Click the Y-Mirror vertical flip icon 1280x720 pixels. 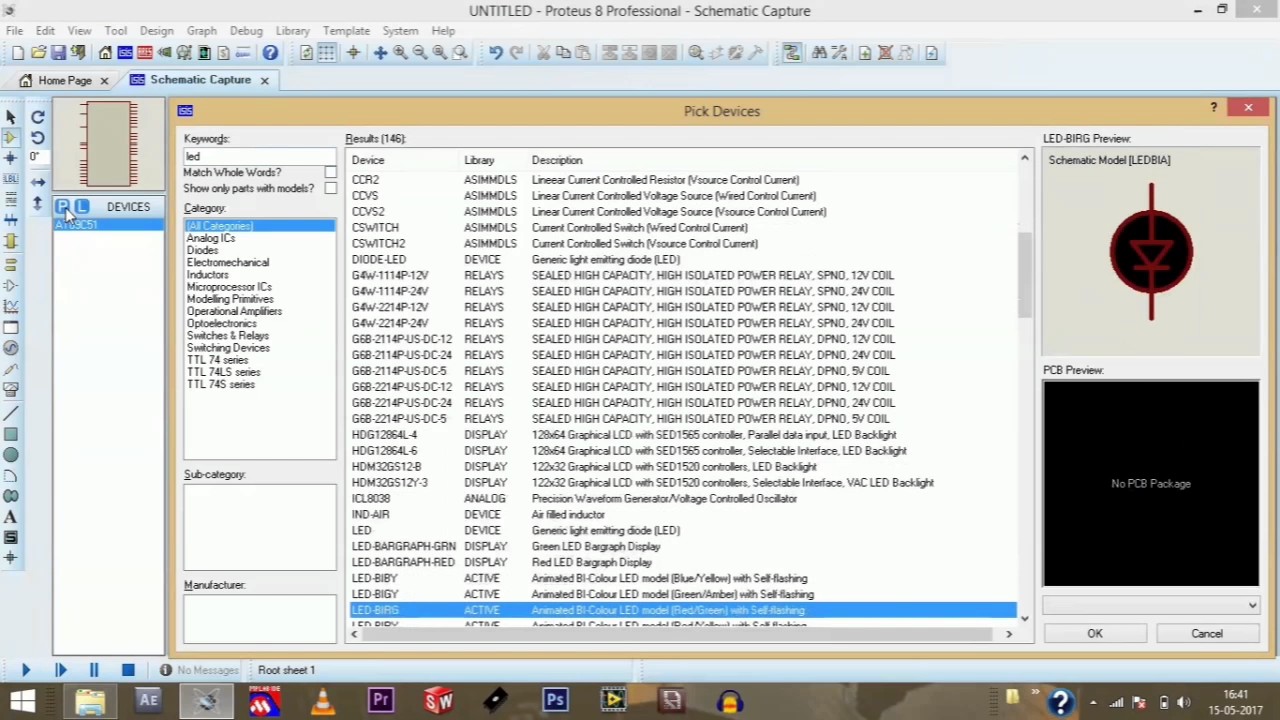(x=38, y=203)
